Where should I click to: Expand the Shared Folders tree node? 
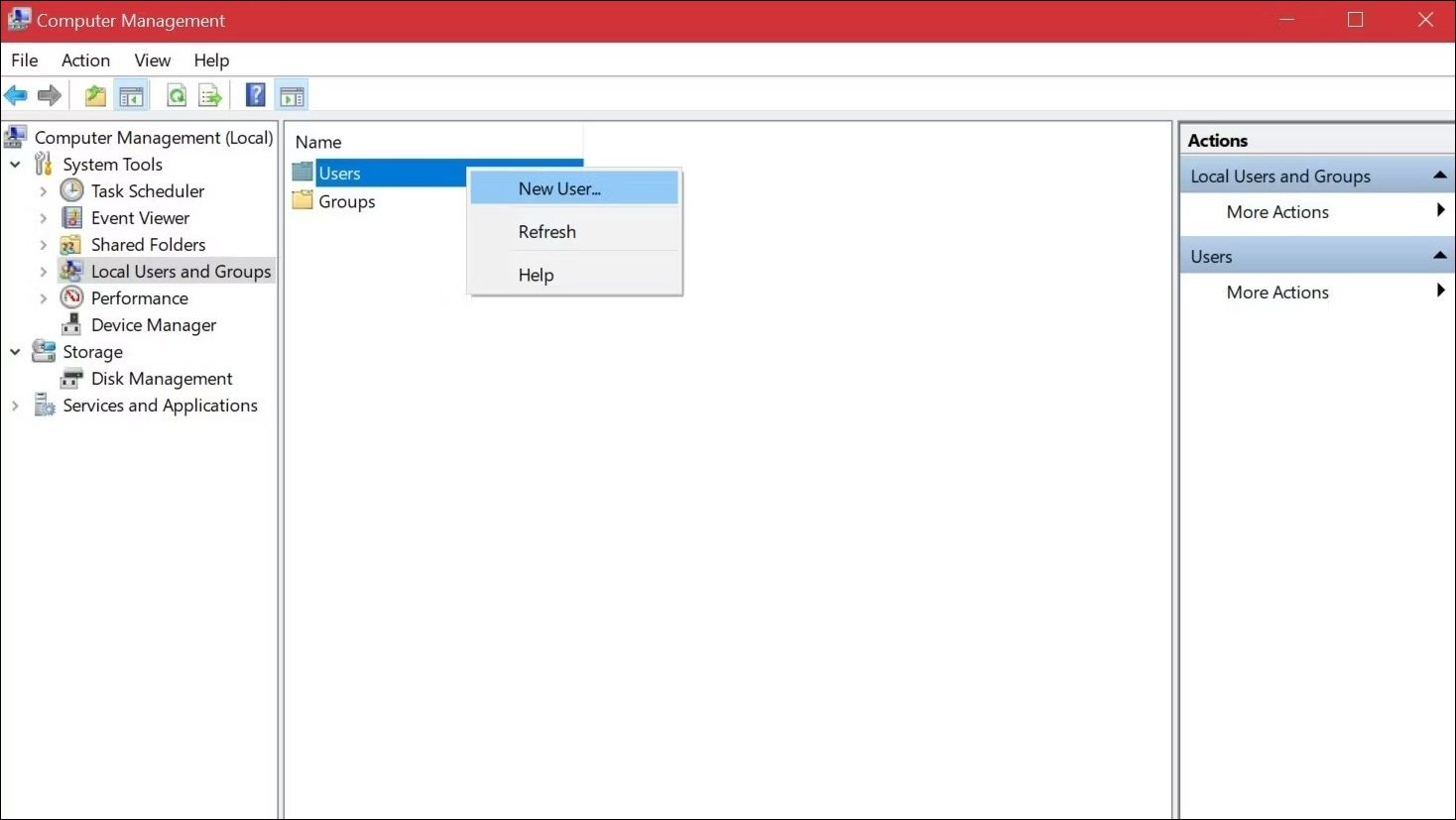pos(43,245)
